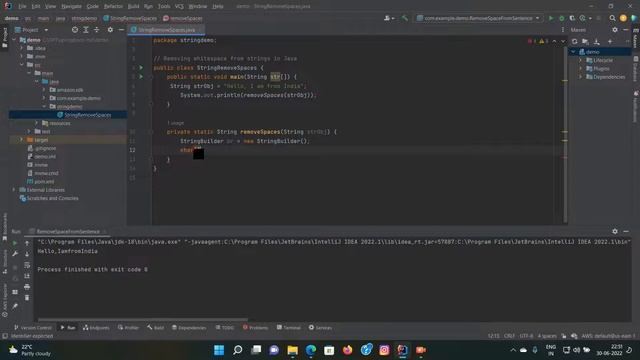Print console output printer icon
This screenshot has width=640, height=360.
(x=27, y=287)
